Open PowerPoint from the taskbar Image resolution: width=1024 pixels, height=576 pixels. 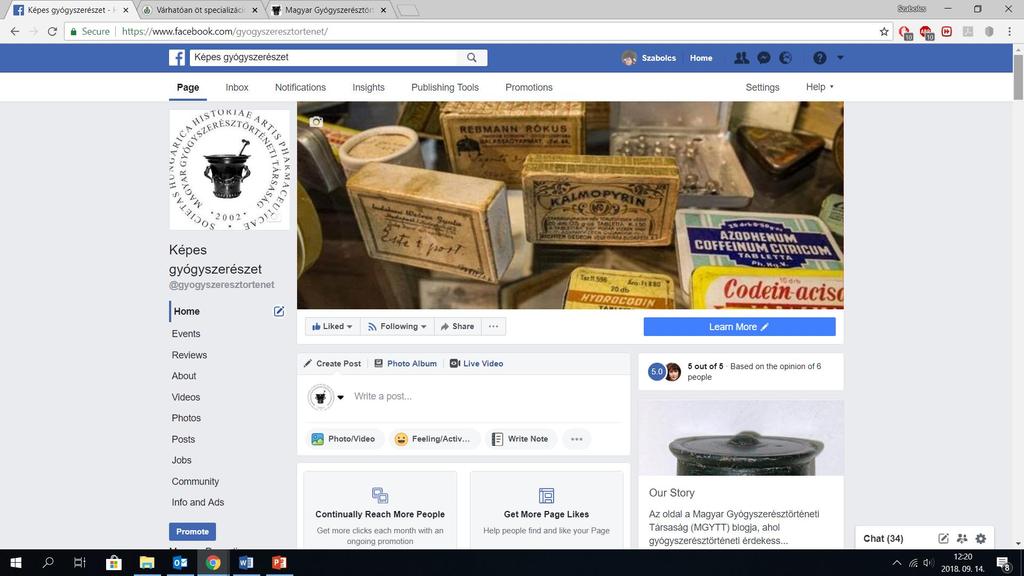click(x=279, y=562)
